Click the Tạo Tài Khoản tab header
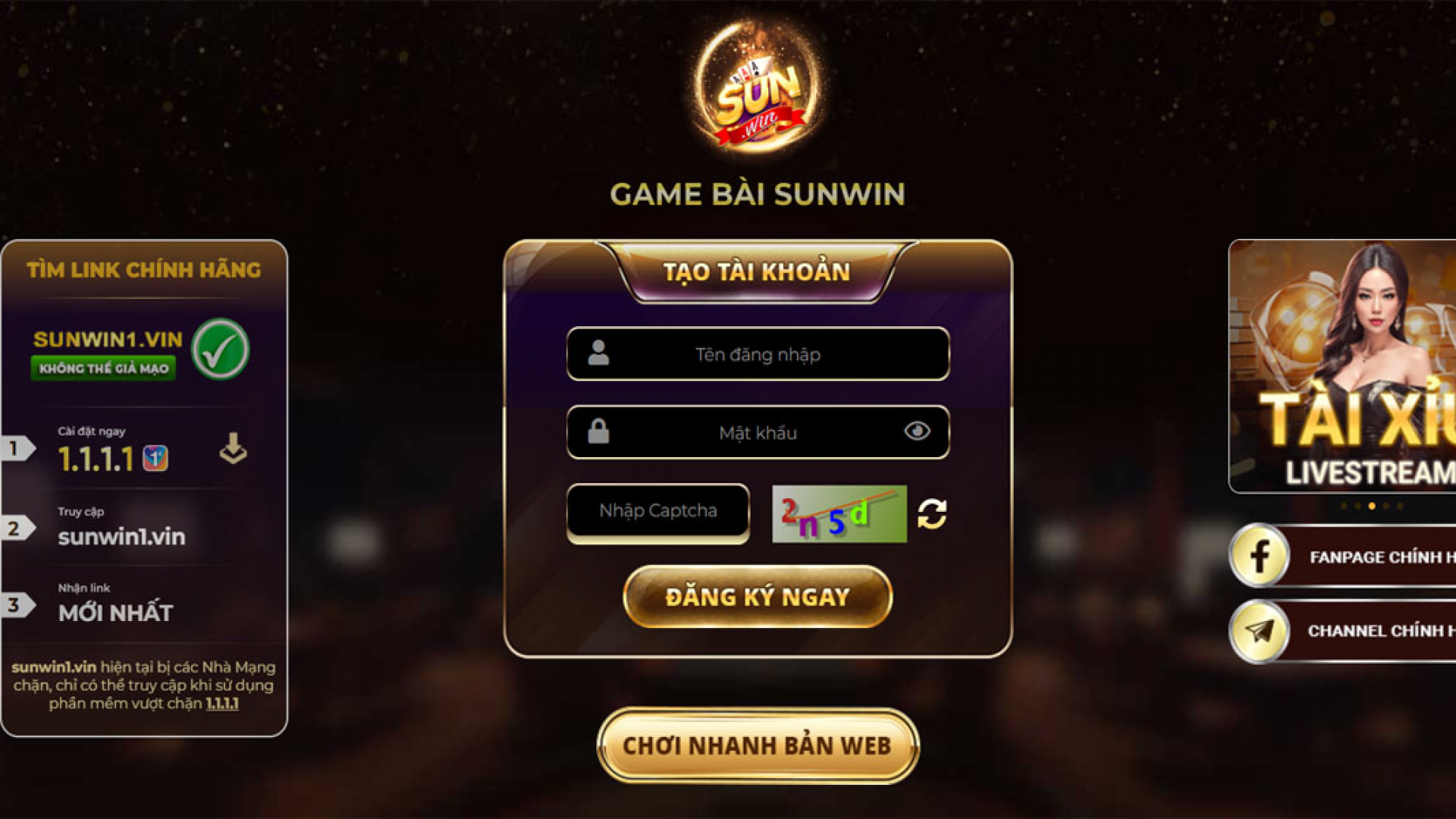The image size is (1456, 819). (x=757, y=271)
